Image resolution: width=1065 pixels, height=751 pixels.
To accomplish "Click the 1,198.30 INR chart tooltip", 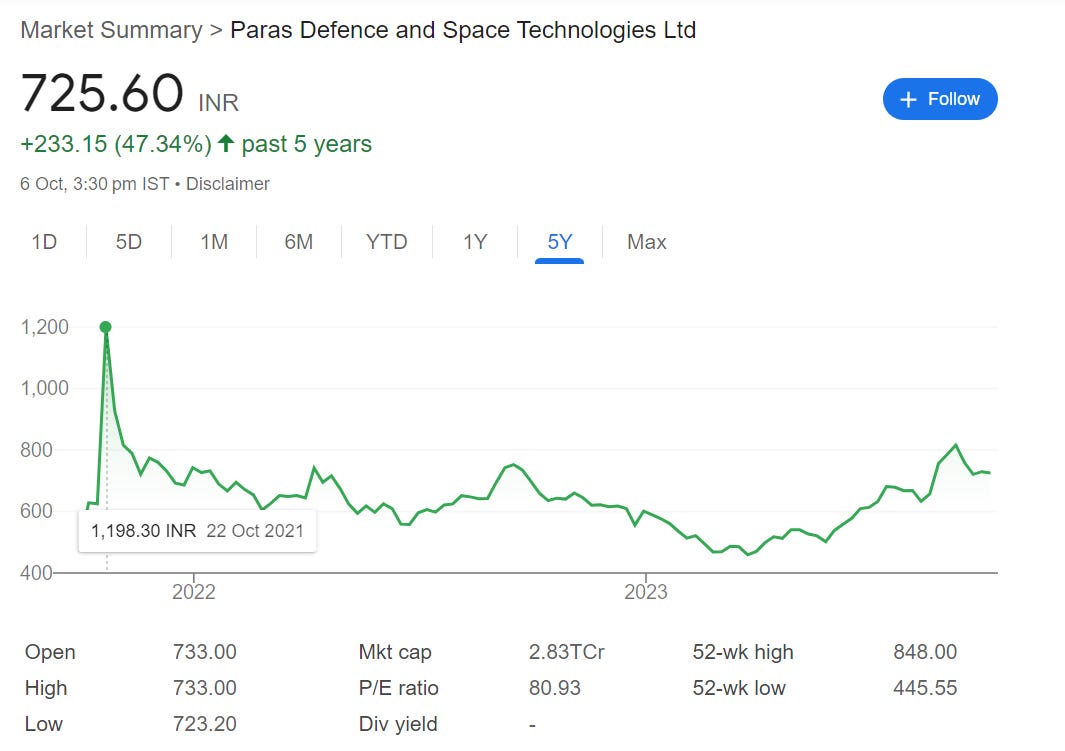I will [197, 531].
